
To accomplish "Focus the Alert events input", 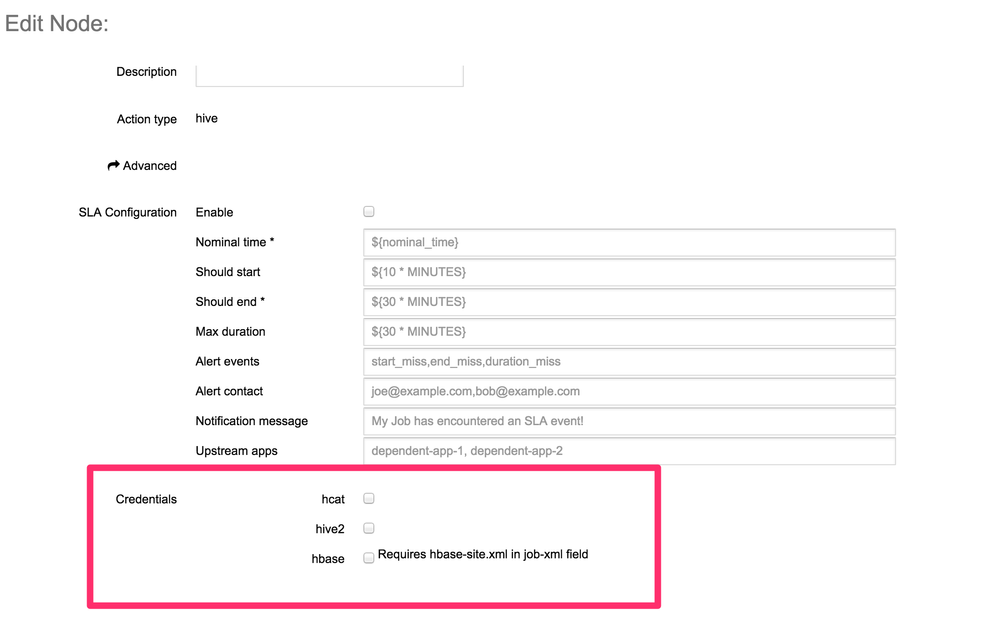I will point(629,362).
